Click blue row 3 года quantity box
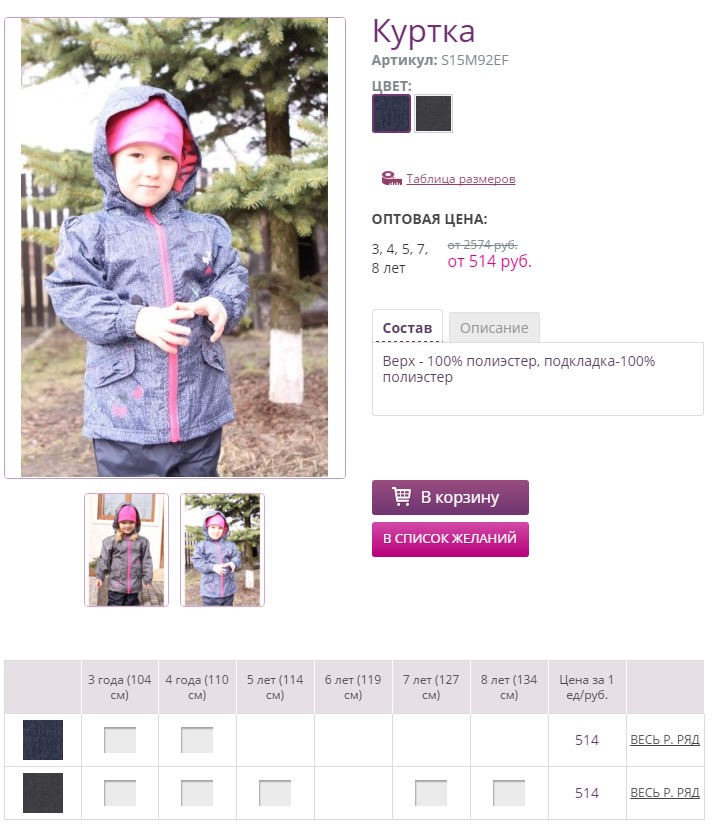Image resolution: width=712 pixels, height=838 pixels. click(120, 740)
